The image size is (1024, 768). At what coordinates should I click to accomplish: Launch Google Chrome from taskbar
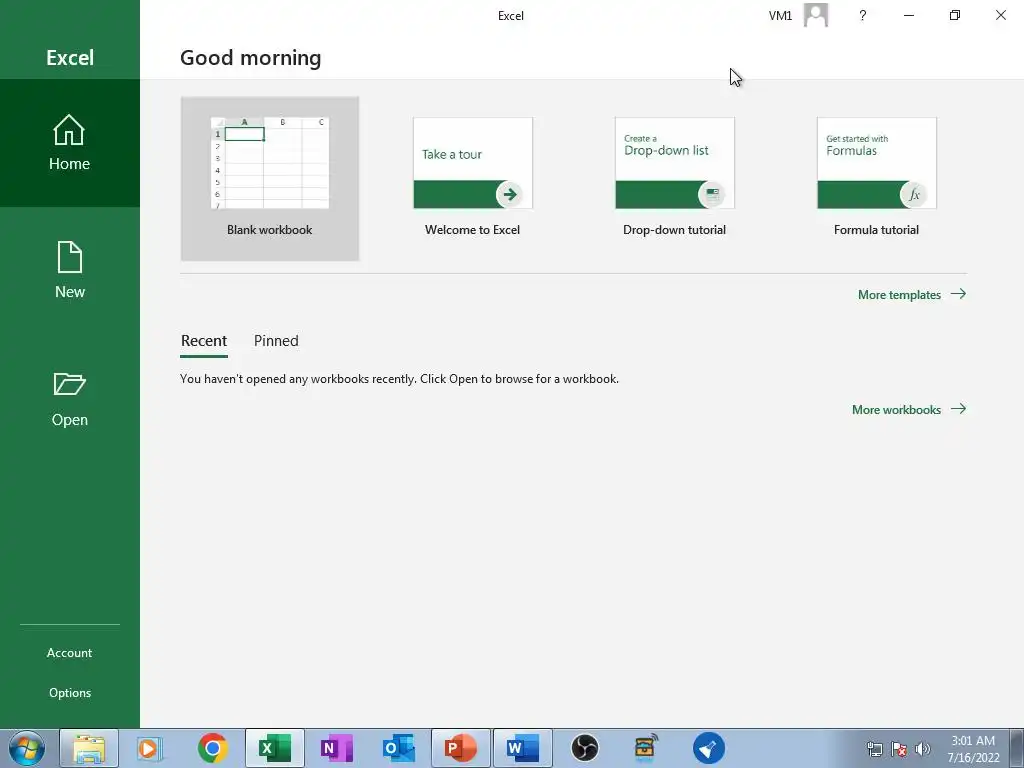[x=212, y=748]
